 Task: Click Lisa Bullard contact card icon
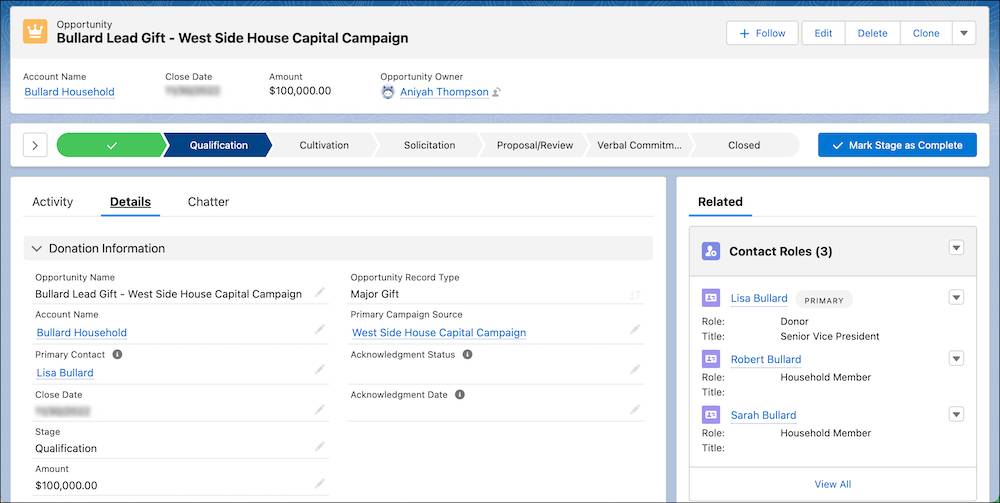(711, 298)
